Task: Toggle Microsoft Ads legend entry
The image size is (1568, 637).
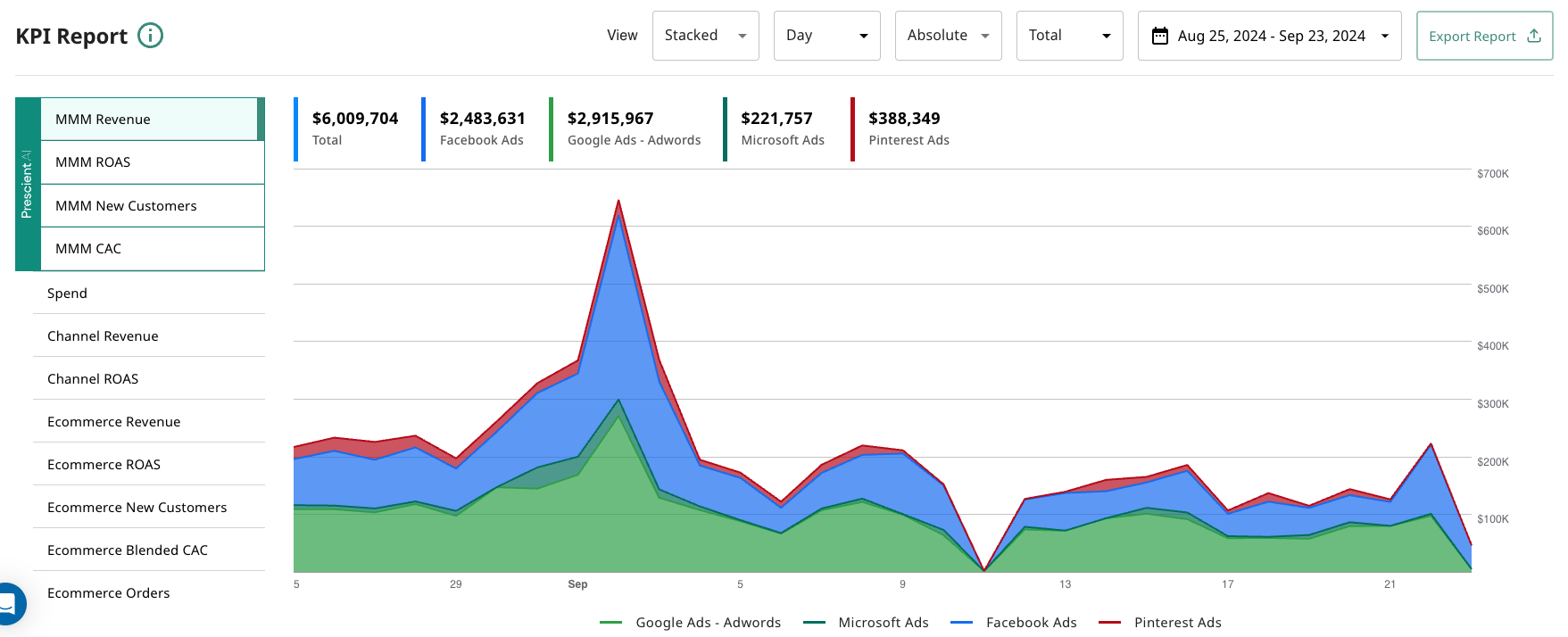Action: point(866,623)
